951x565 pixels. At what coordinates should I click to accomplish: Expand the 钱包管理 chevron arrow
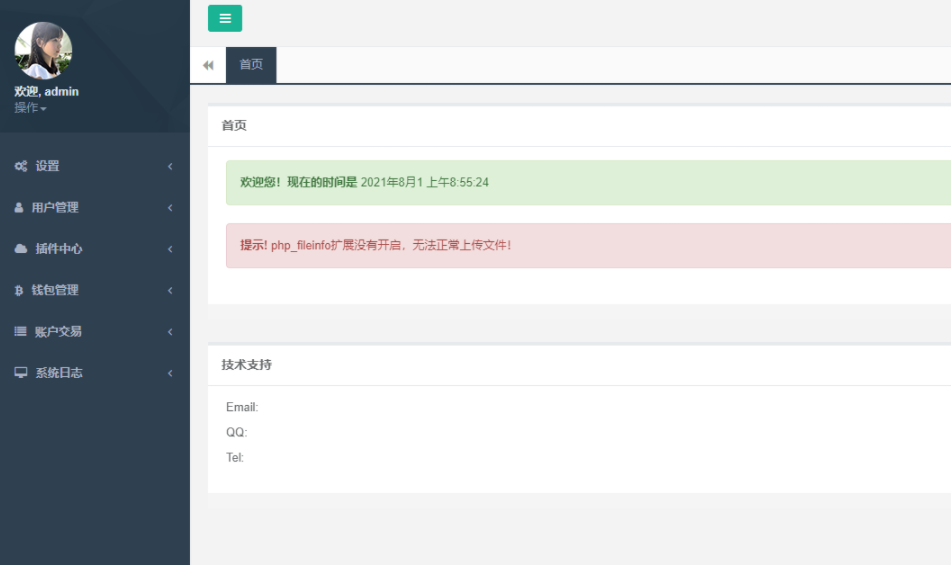[170, 290]
